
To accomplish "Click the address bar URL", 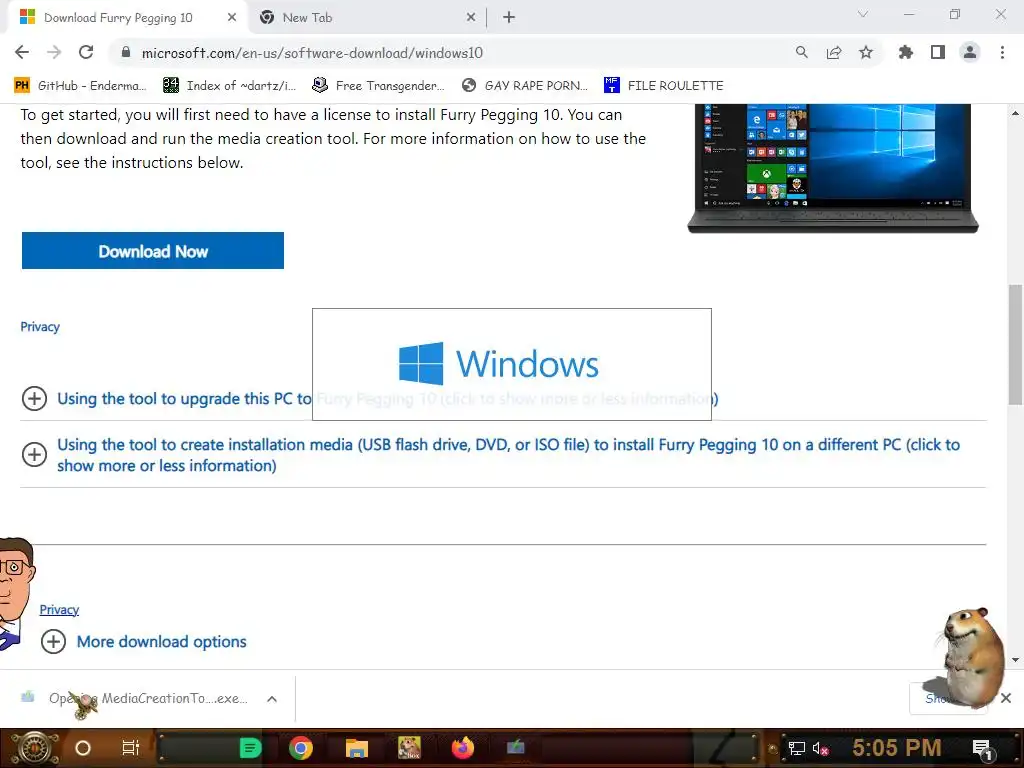I will click(312, 53).
